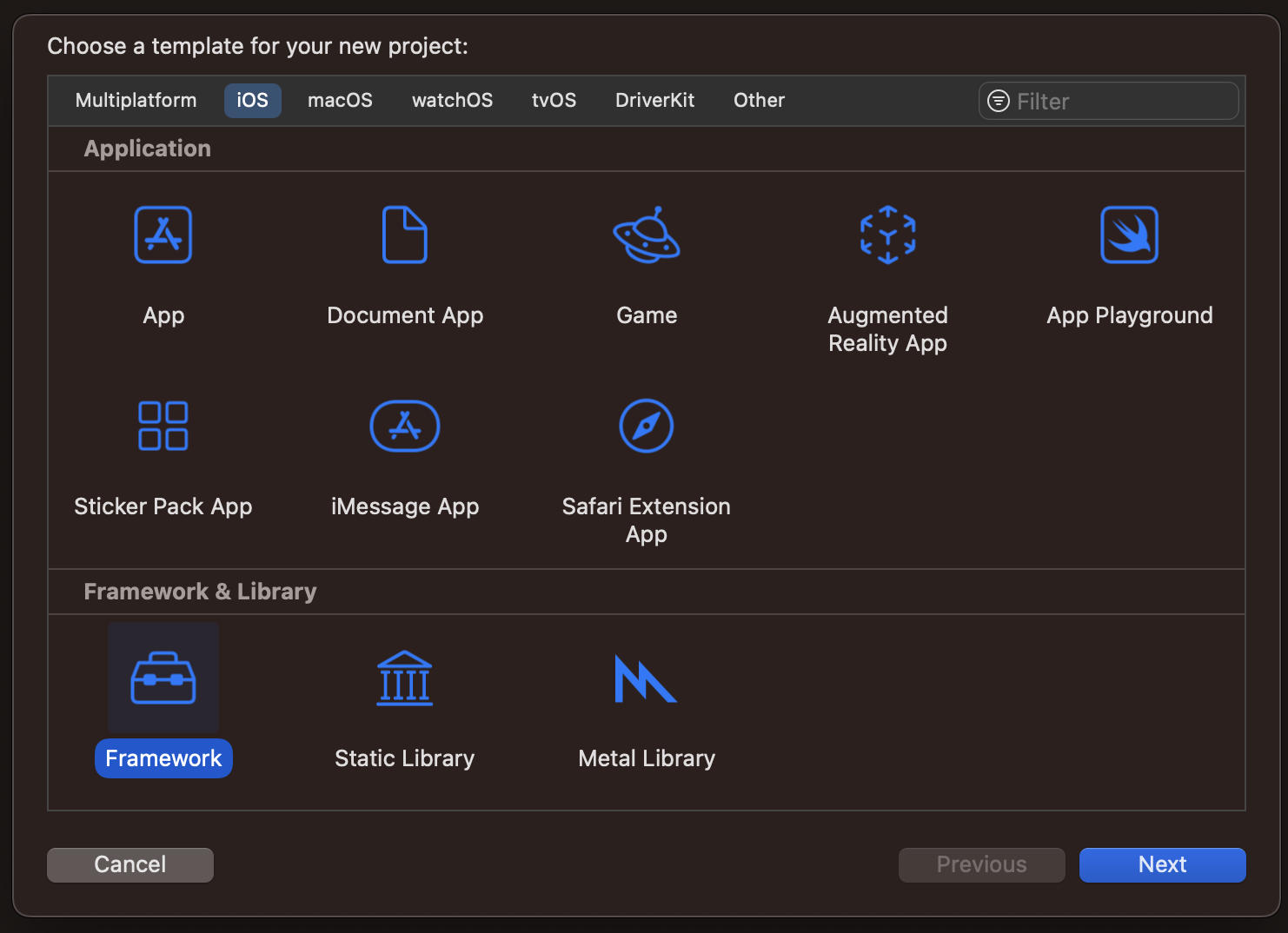Click the Augmented Reality App label
This screenshot has height=933, width=1288.
click(x=887, y=329)
